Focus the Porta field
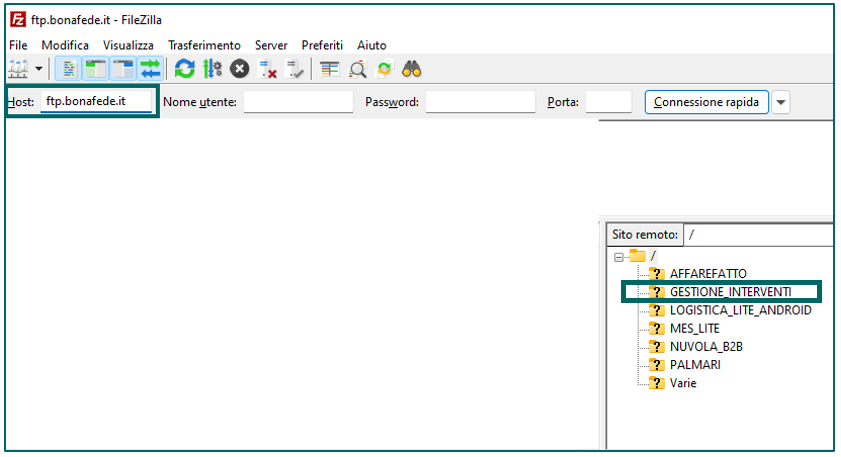This screenshot has height=457, width=841. [609, 101]
